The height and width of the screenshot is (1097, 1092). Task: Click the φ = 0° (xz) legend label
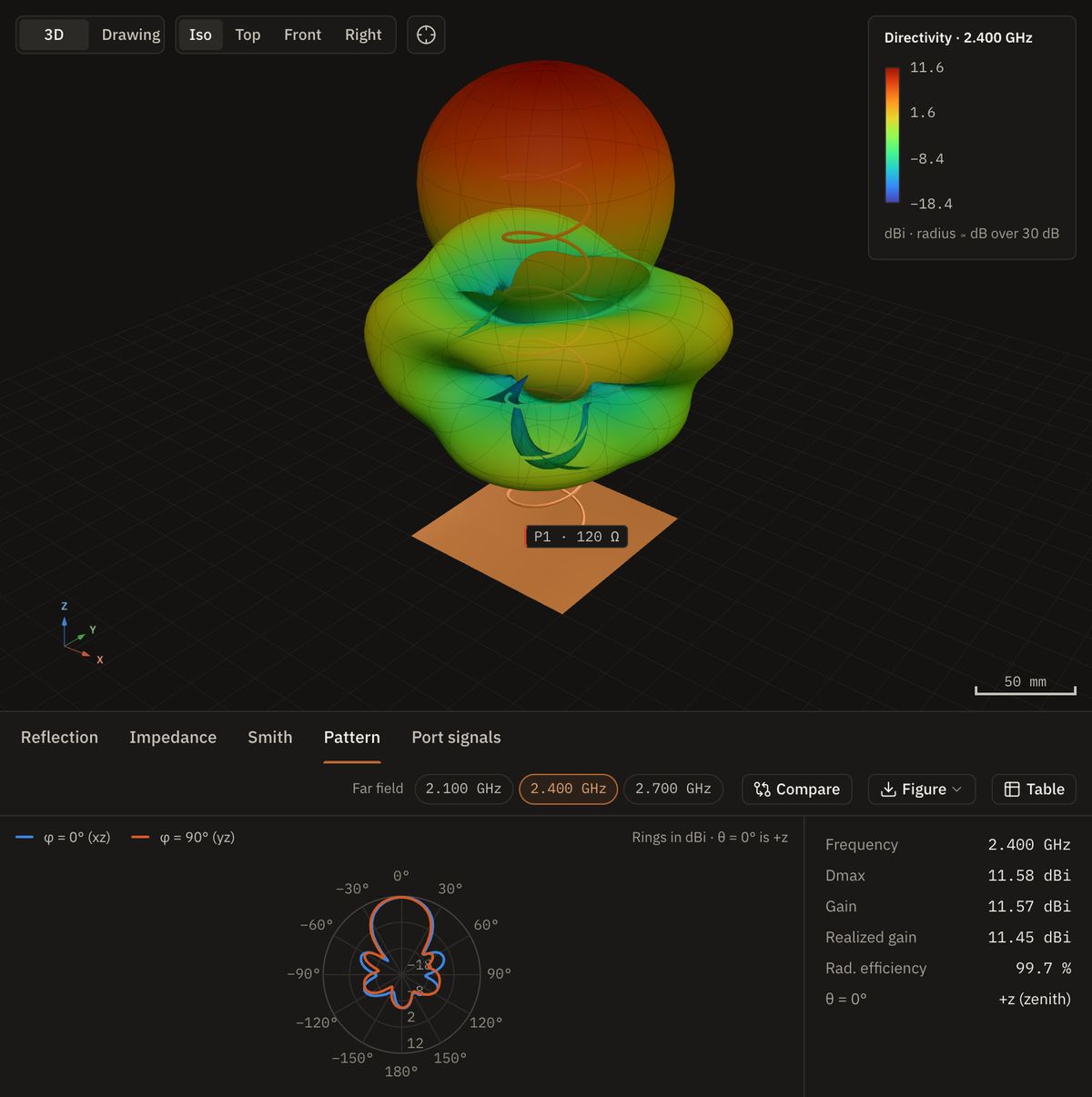pyautogui.click(x=77, y=837)
